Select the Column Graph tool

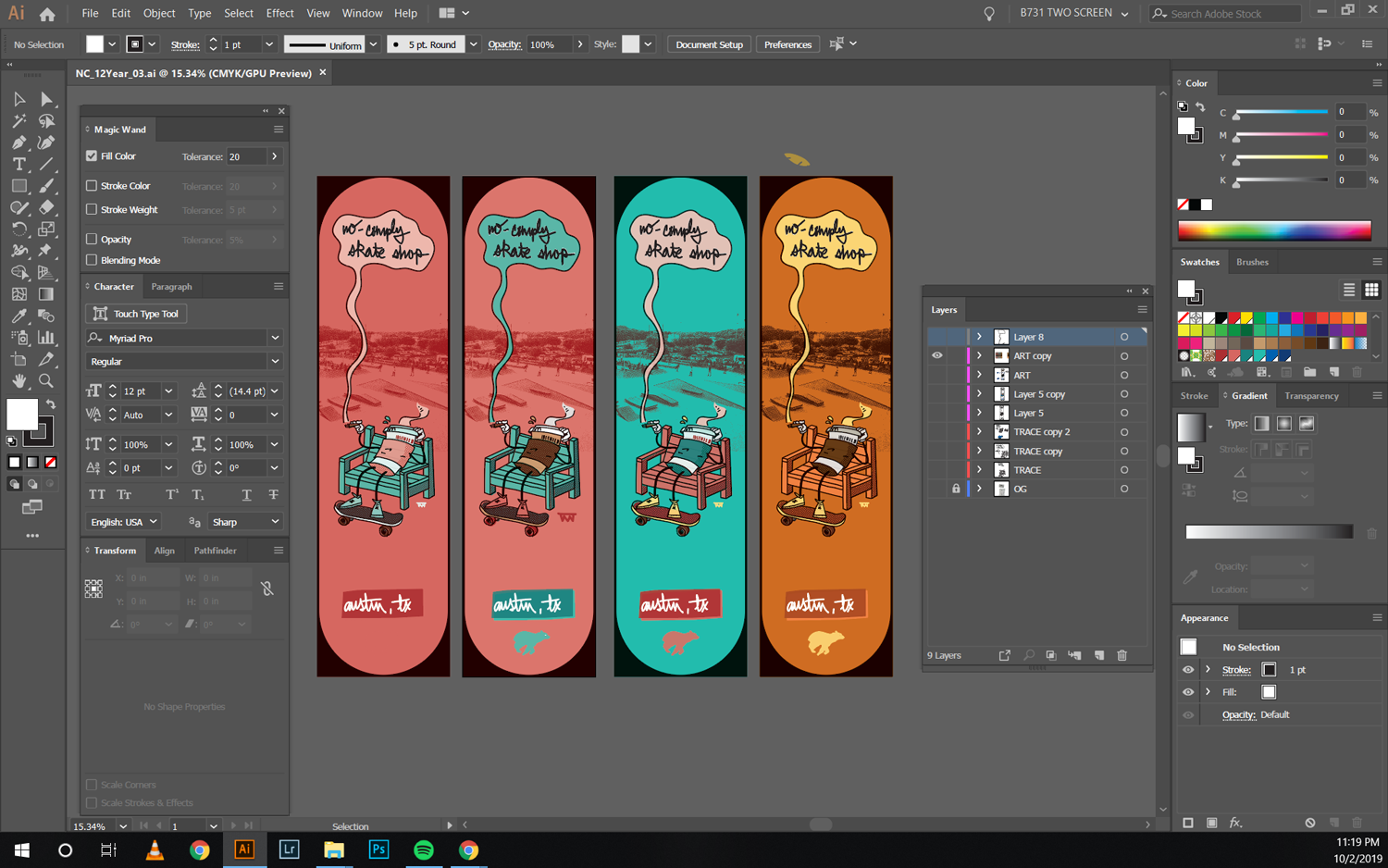[46, 338]
